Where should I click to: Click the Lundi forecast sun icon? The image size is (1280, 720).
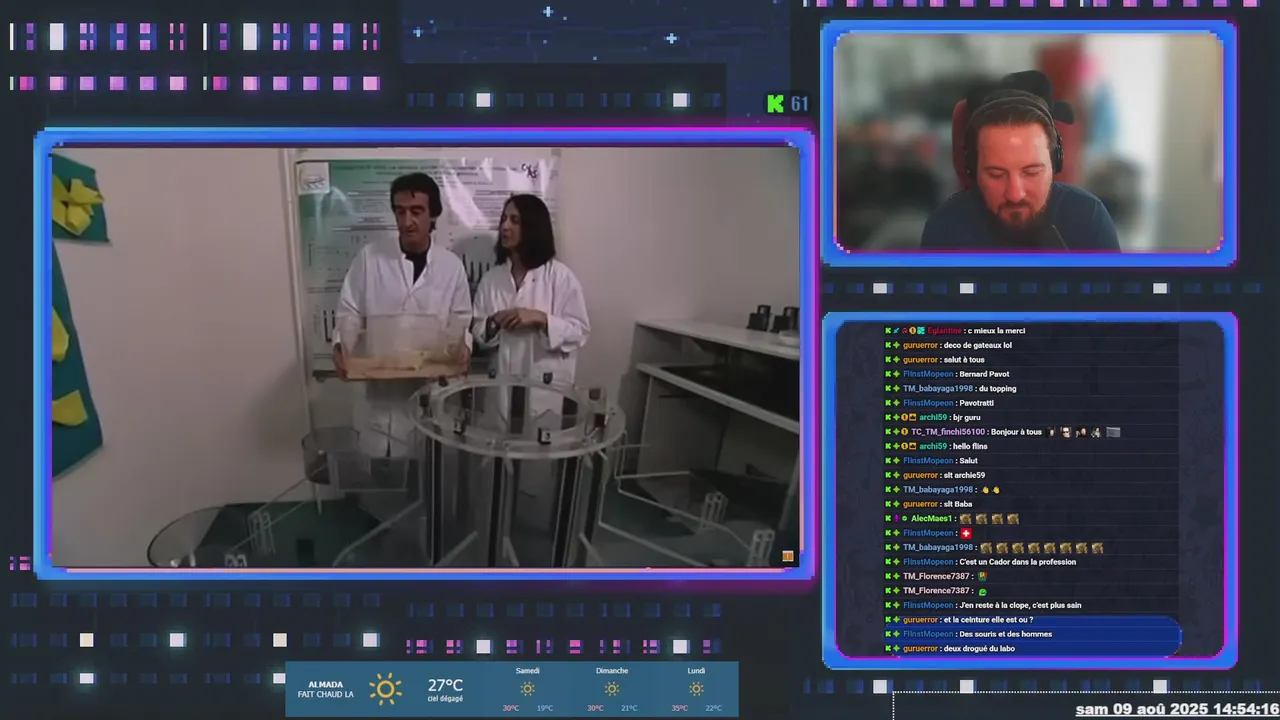[x=696, y=689]
